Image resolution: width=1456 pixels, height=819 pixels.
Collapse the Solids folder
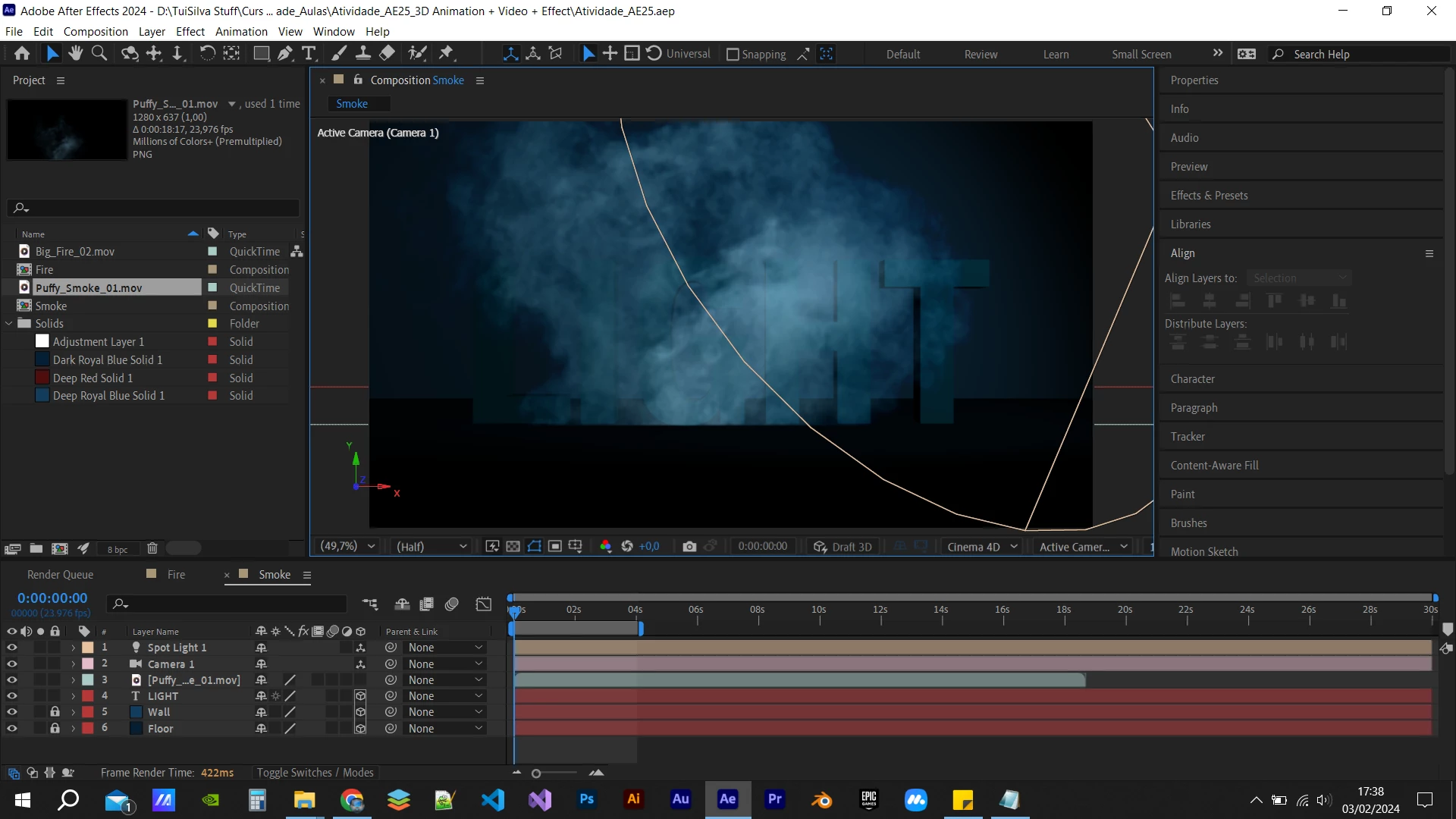(x=9, y=324)
